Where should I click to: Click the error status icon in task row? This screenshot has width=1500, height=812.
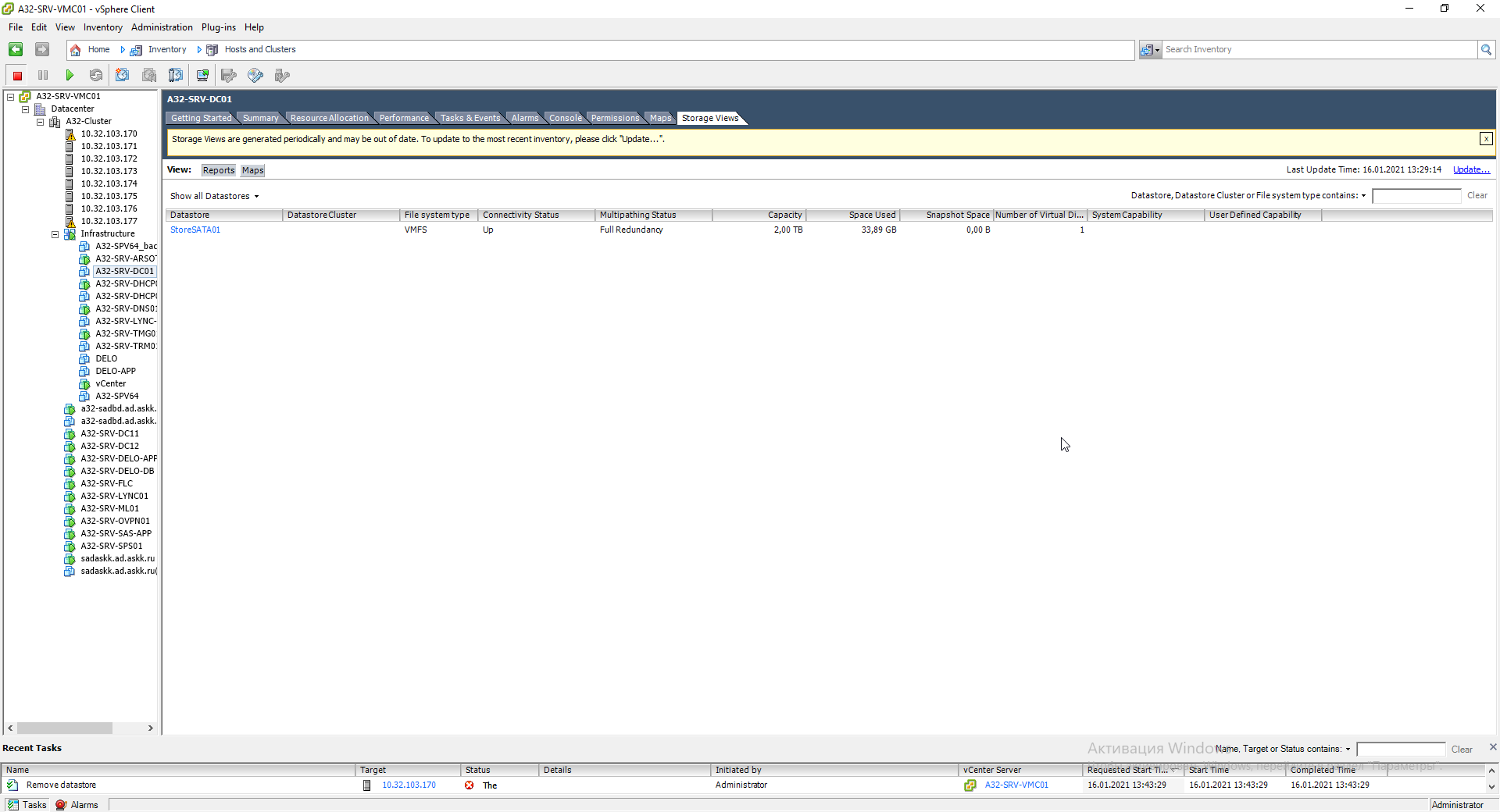tap(469, 785)
